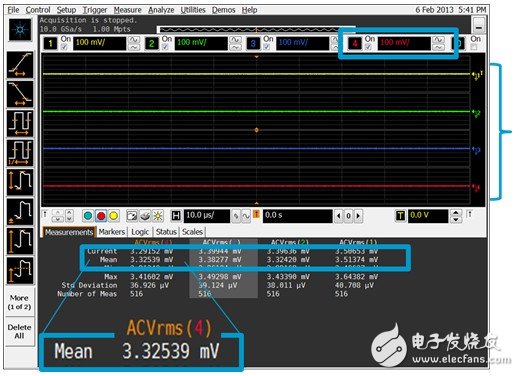Open the File menu
Image resolution: width=519 pixels, height=376 pixels.
14,10
